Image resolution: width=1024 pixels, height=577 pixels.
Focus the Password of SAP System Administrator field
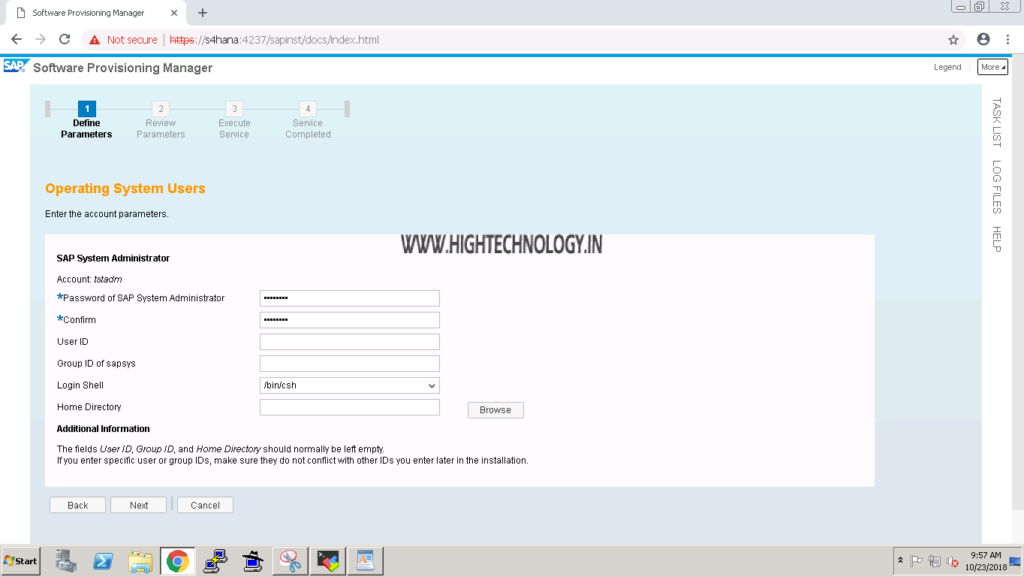pyautogui.click(x=349, y=298)
